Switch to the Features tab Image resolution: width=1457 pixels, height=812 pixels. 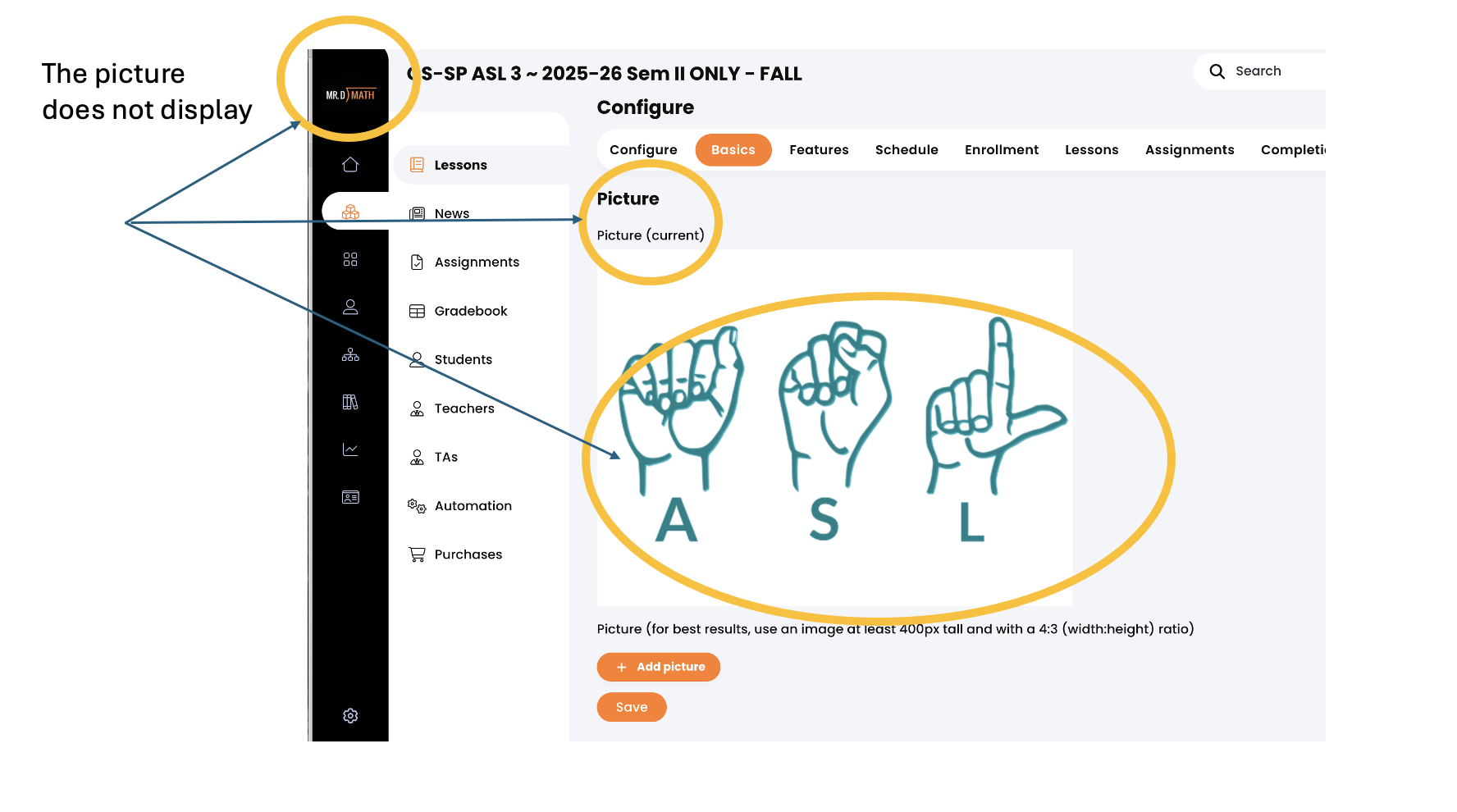pyautogui.click(x=819, y=150)
